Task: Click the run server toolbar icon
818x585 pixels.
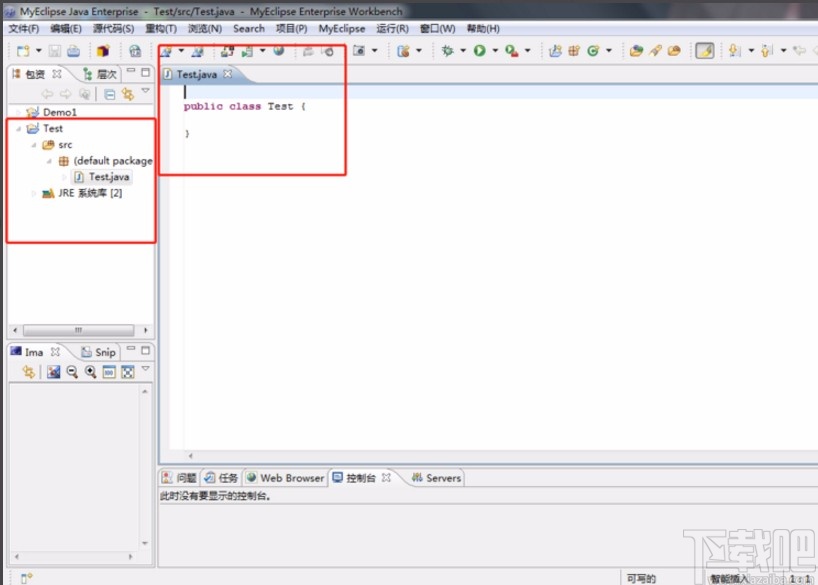Action: coord(247,51)
